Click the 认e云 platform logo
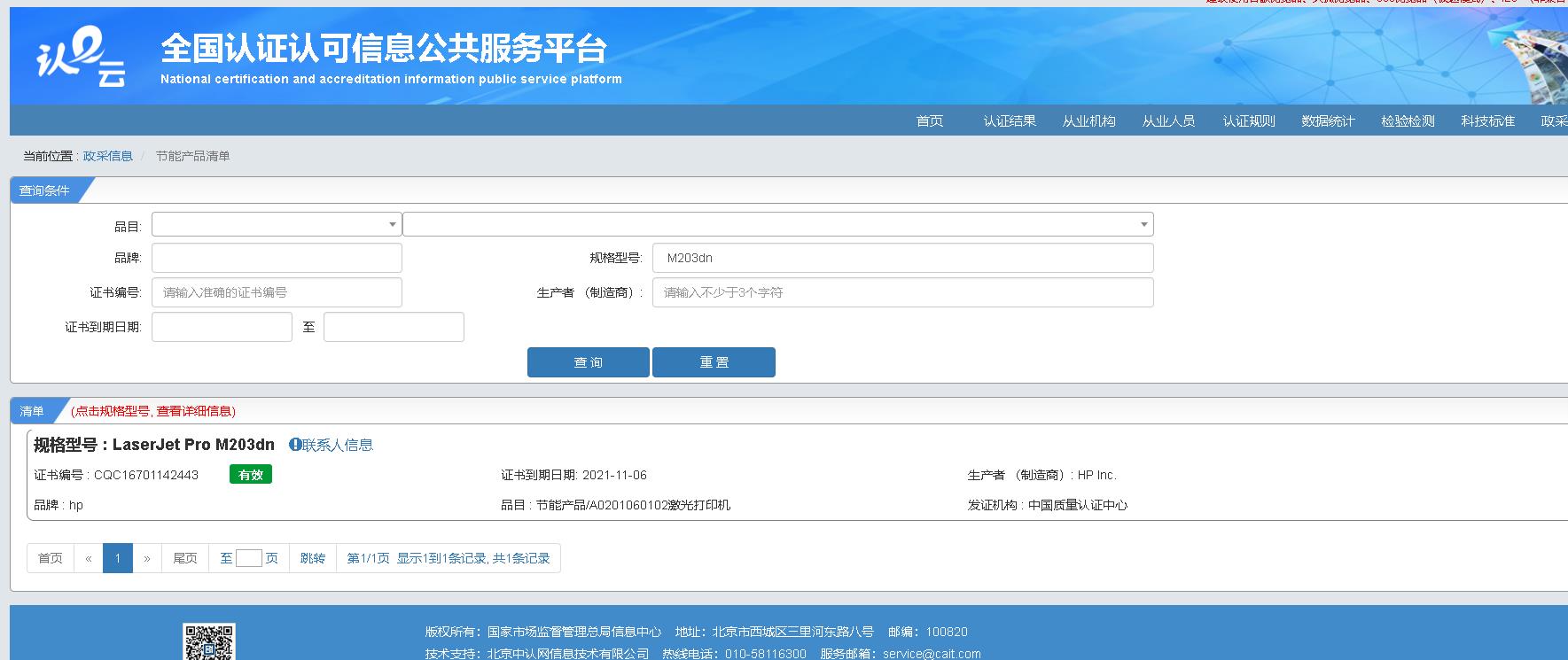This screenshot has width=1568, height=660. (x=81, y=57)
